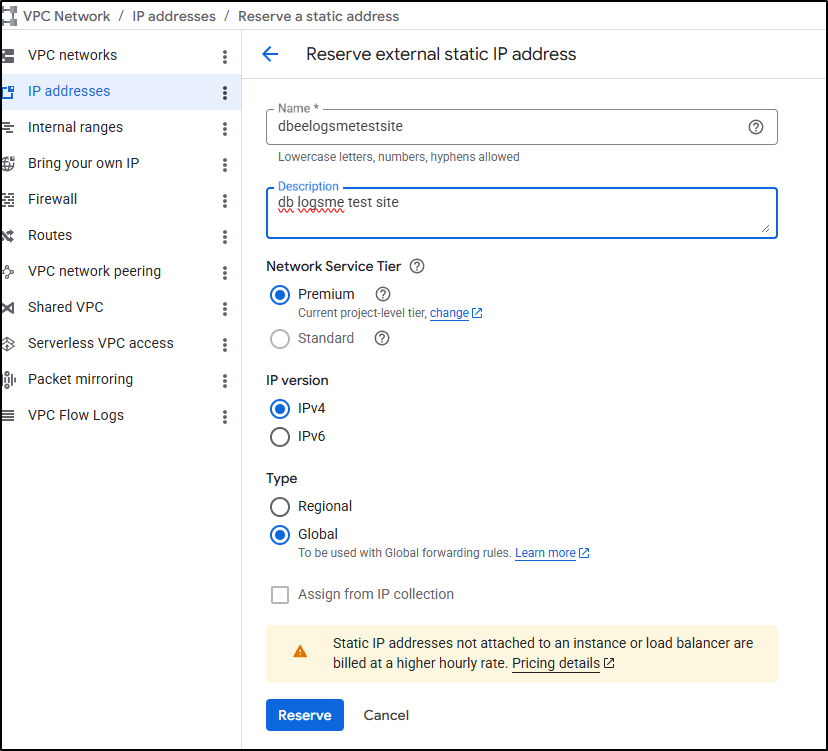This screenshot has width=828, height=751.
Task: Choose the Regional type option
Action: 280,506
